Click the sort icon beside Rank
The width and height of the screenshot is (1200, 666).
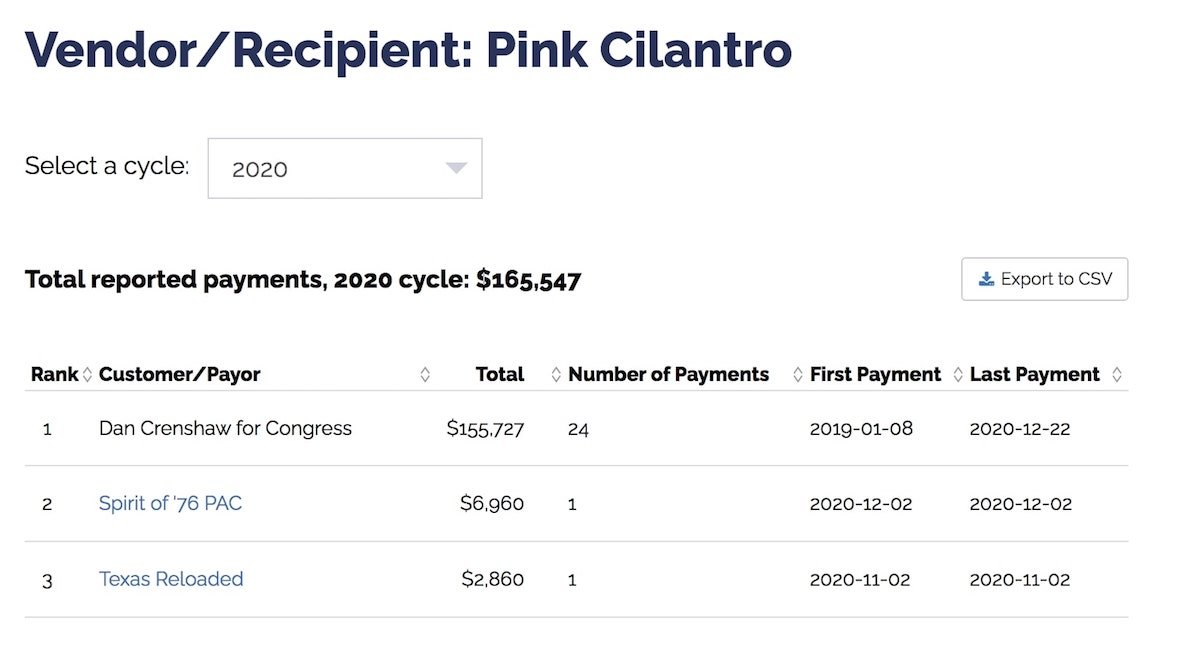pyautogui.click(x=87, y=375)
